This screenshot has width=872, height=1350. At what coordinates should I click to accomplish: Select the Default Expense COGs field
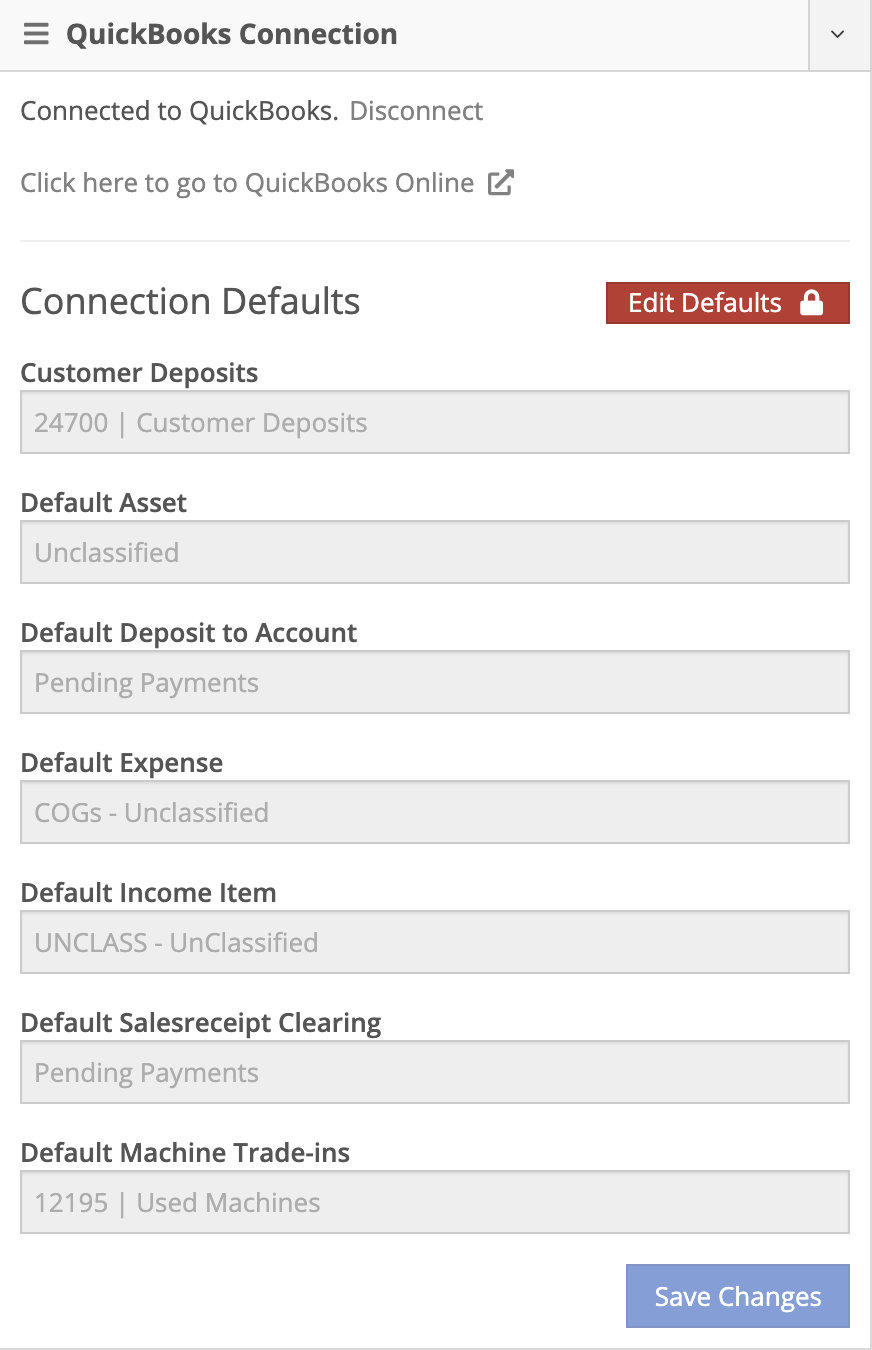[435, 812]
